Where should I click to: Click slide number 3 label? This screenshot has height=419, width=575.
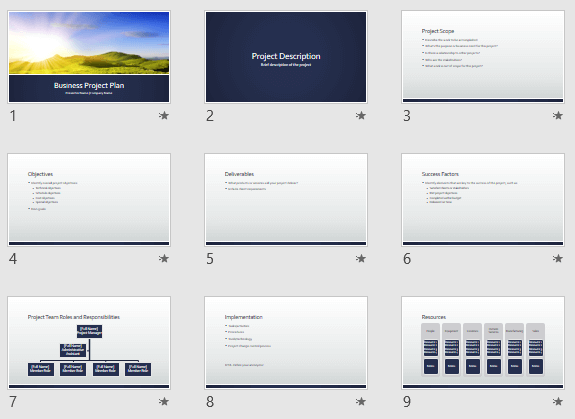click(x=407, y=116)
